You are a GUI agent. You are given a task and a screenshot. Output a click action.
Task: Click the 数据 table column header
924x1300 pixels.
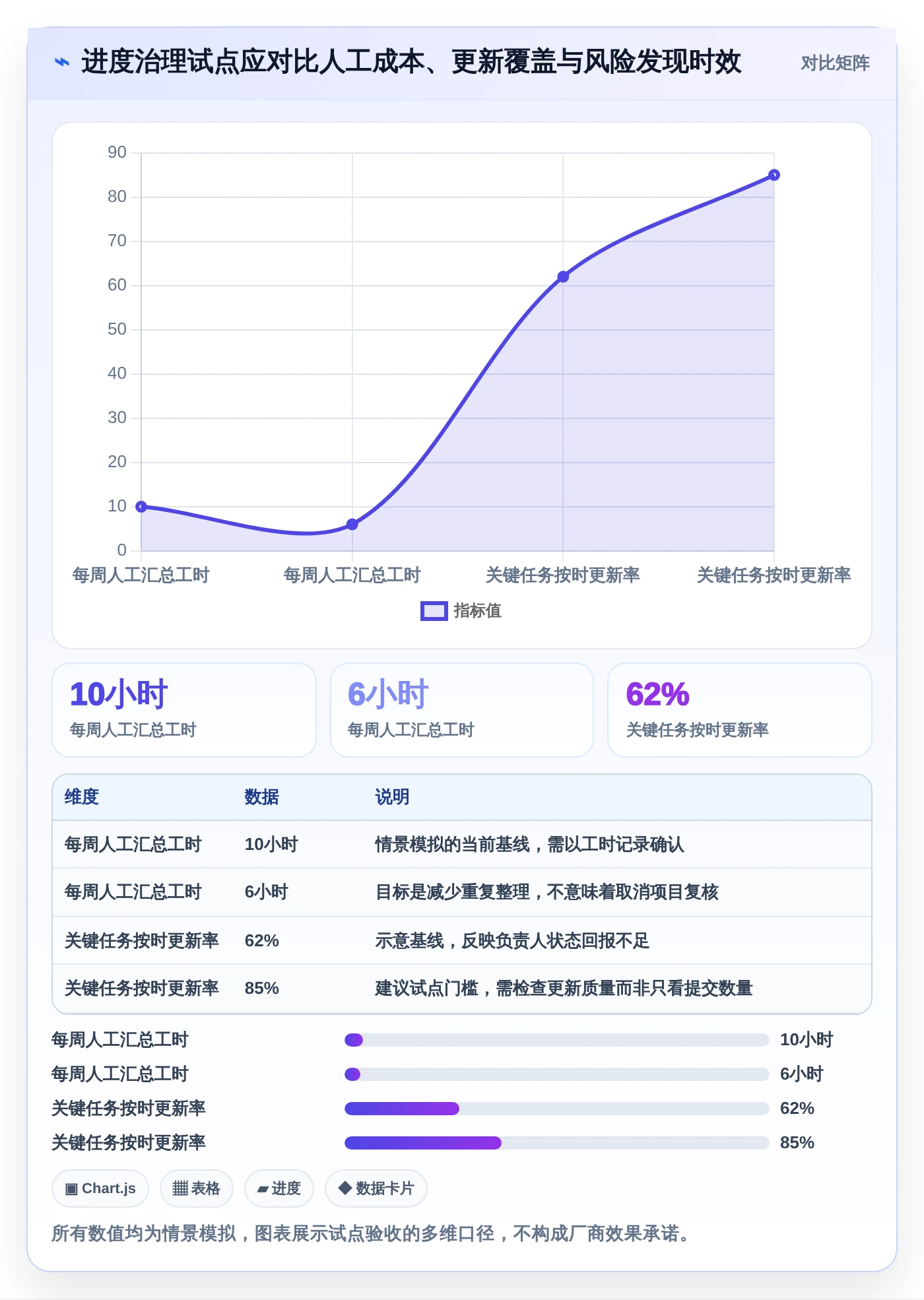[262, 797]
